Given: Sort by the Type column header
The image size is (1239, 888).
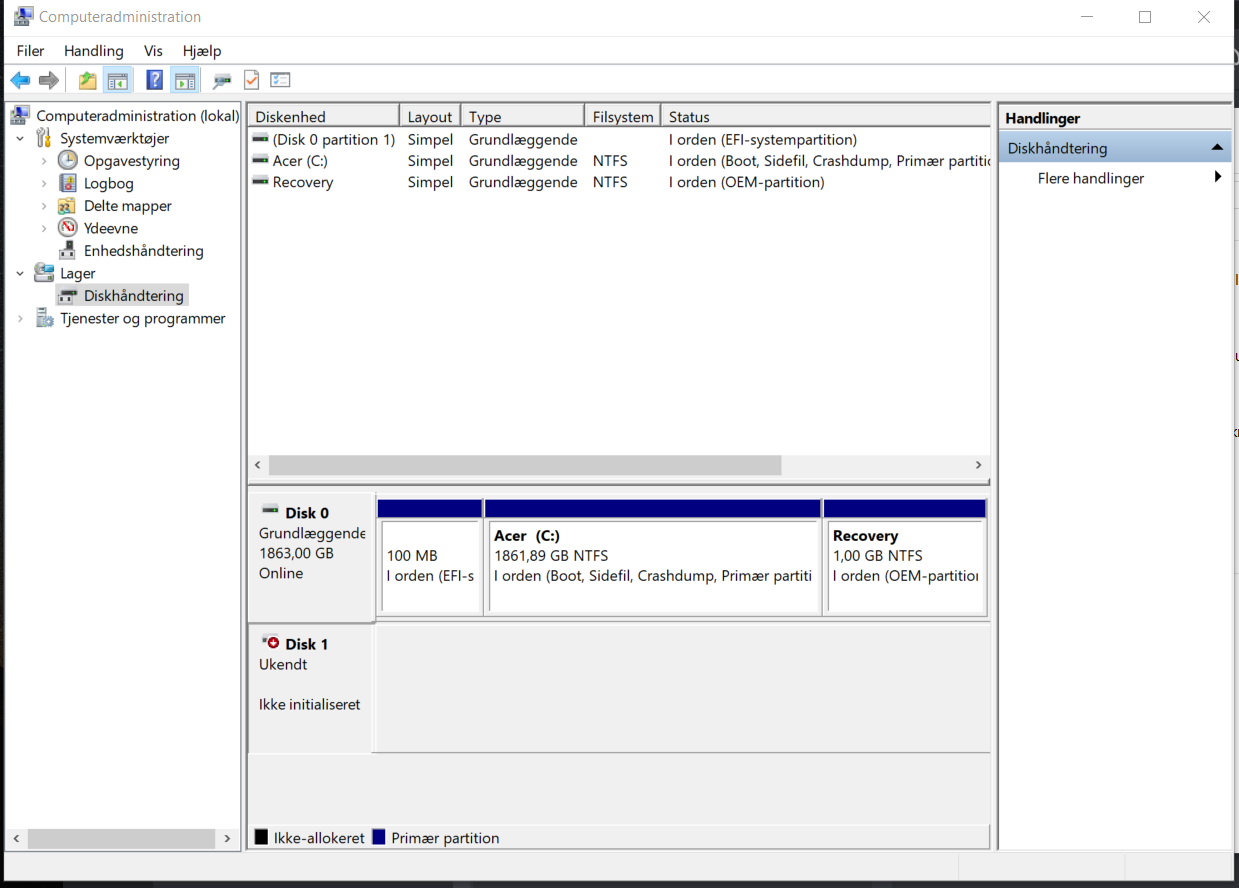Looking at the screenshot, I should pyautogui.click(x=522, y=117).
